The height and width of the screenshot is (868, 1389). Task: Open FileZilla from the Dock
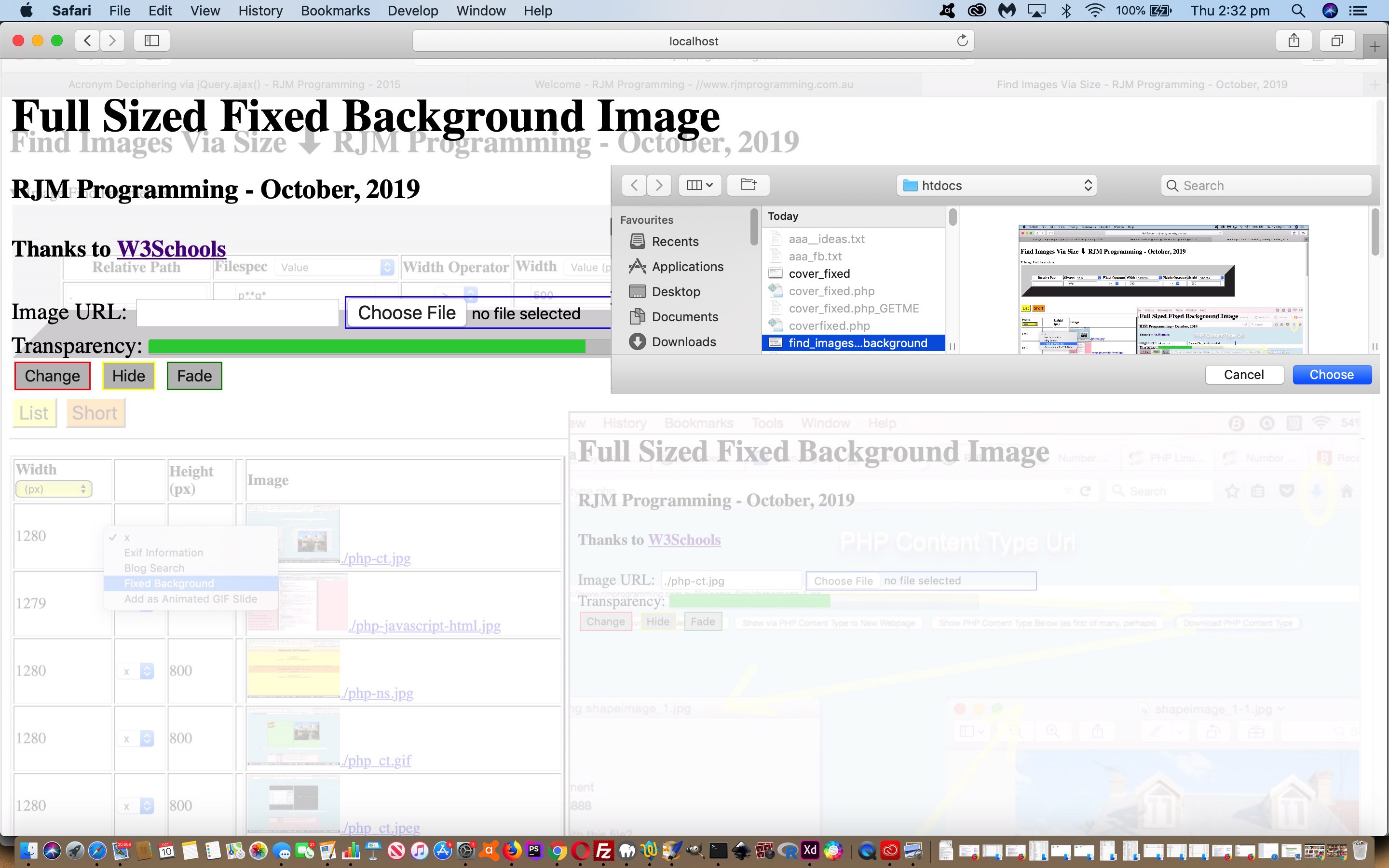(x=605, y=853)
